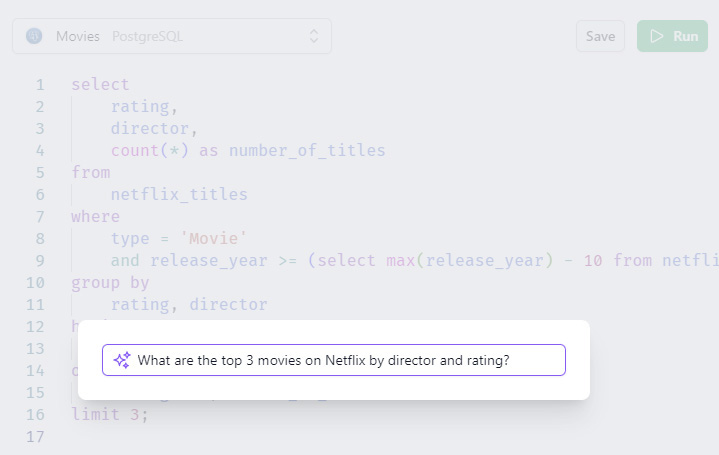Expand the database selector chevron arrows

[314, 36]
